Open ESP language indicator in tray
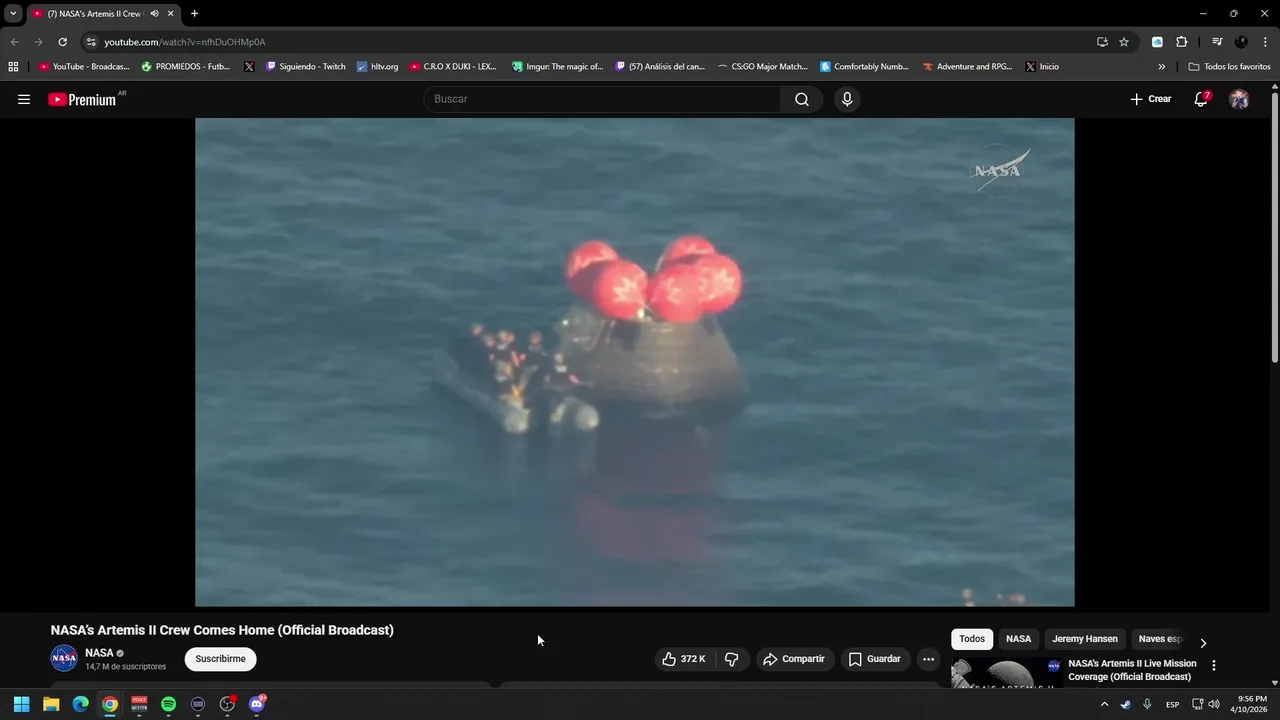The height and width of the screenshot is (720, 1280). click(1172, 704)
